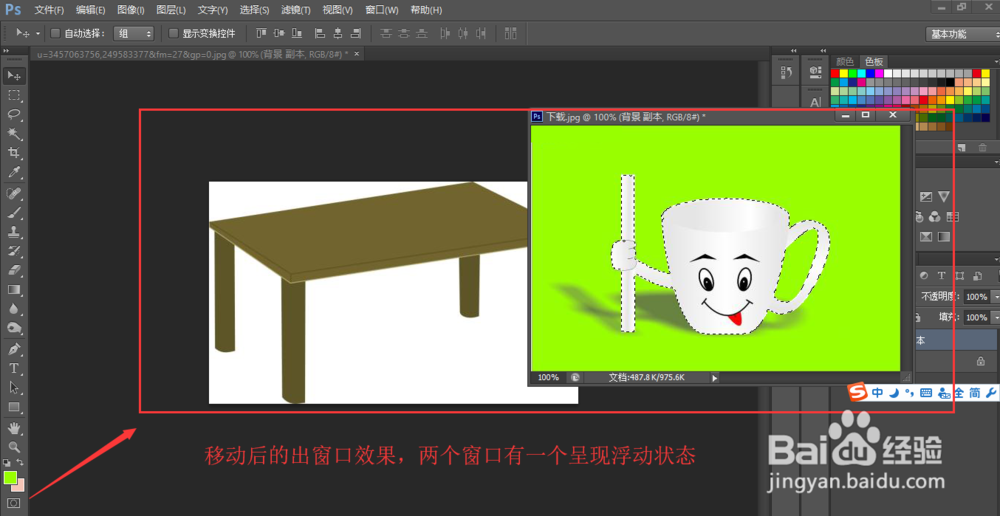Select the Clone Stamp tool
1000x516 pixels.
14,231
